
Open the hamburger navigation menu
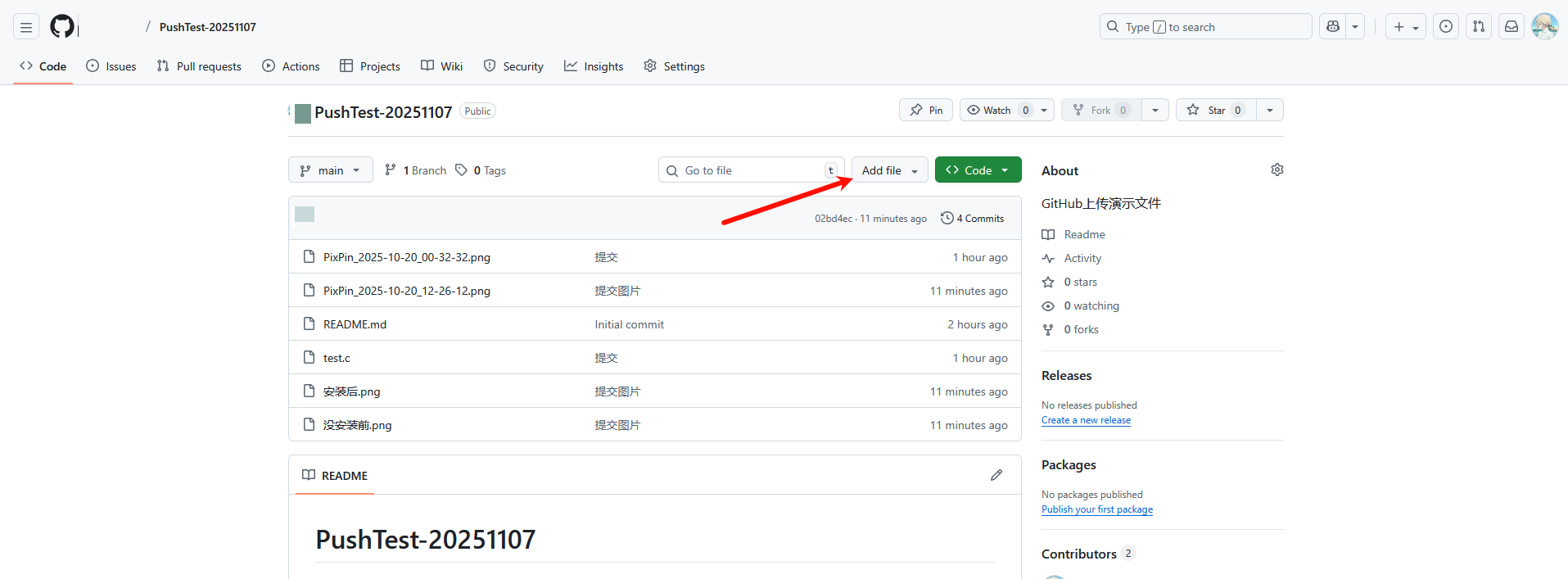click(26, 27)
